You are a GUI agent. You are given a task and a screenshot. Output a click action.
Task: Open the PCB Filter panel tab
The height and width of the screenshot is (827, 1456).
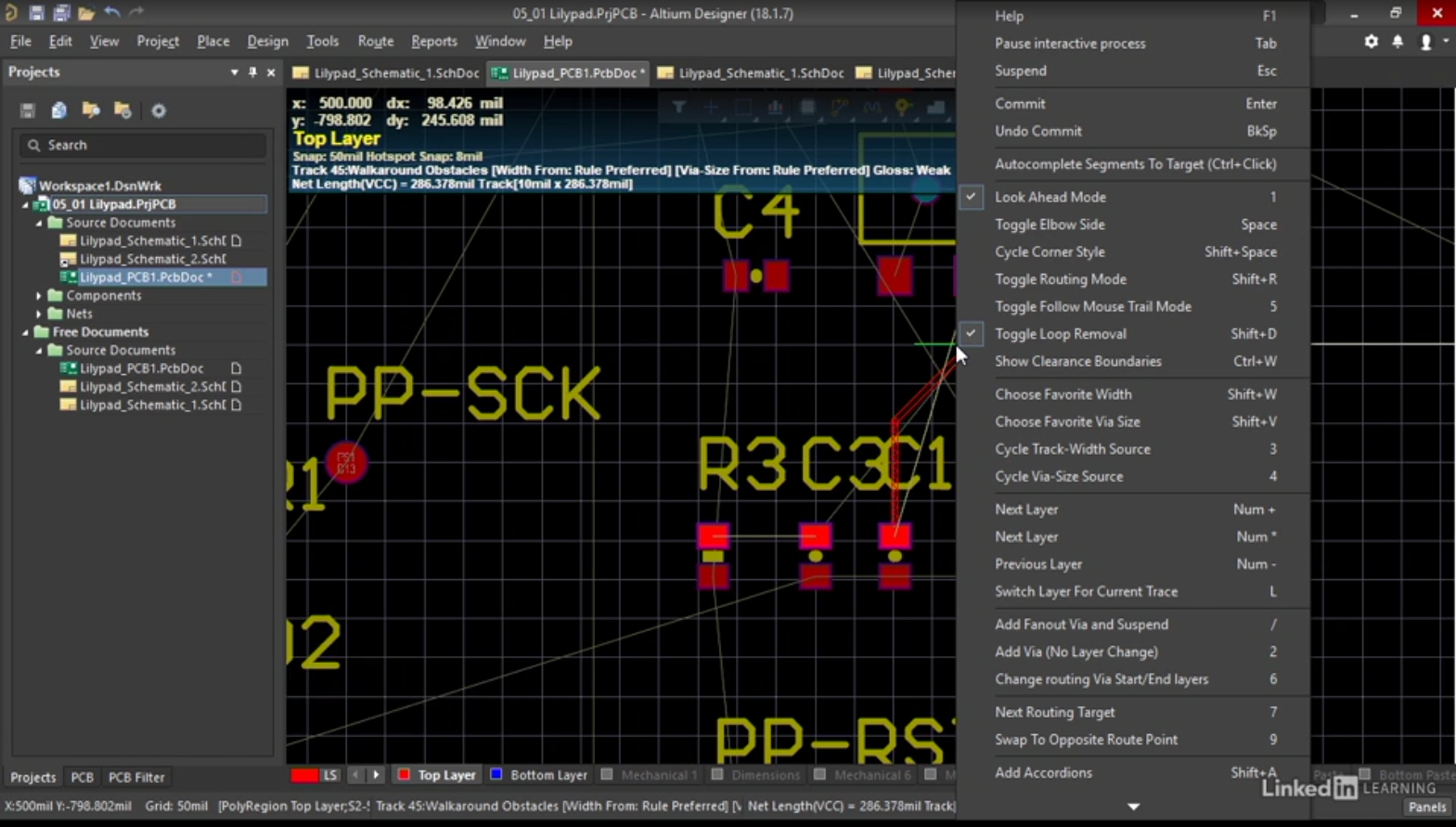coord(136,777)
